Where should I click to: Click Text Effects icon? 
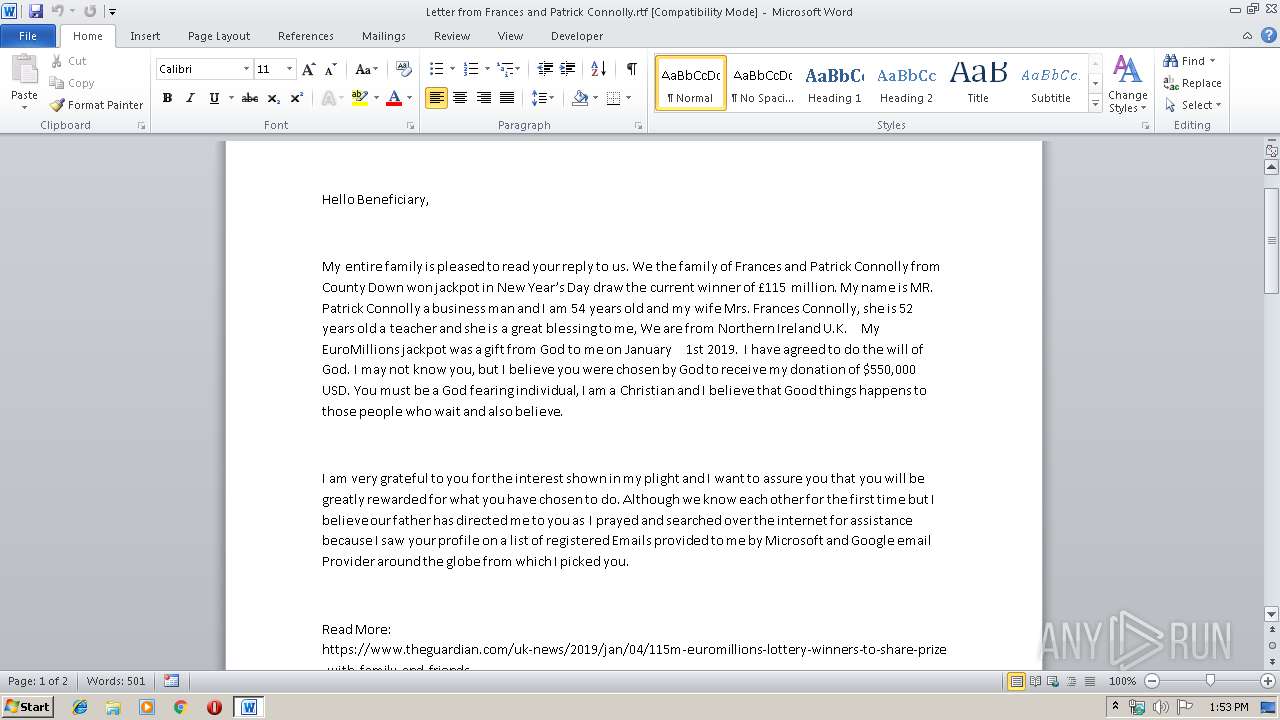click(x=327, y=98)
